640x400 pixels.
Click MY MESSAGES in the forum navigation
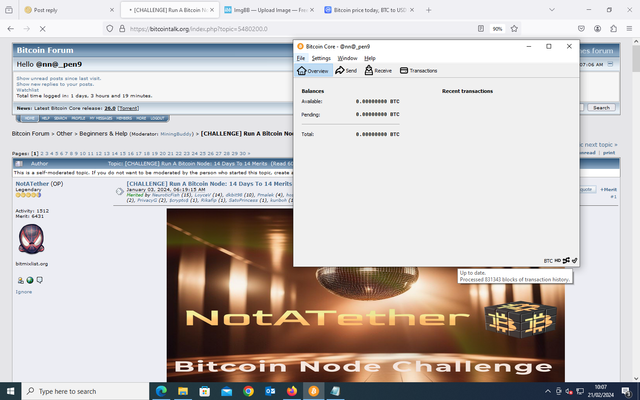click(x=100, y=118)
